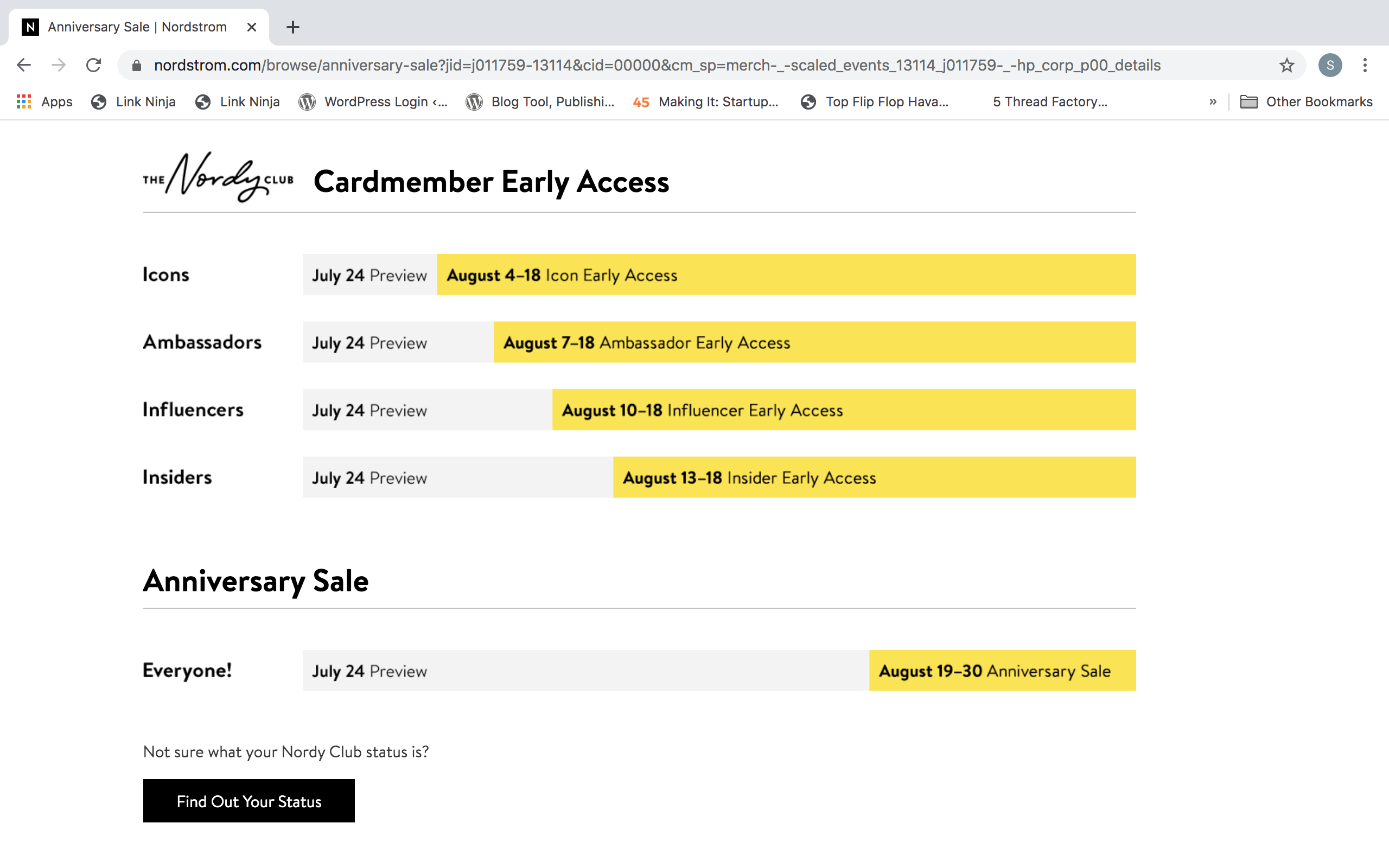
Task: Click the August 19–30 Anniversary Sale bar
Action: 1002,671
